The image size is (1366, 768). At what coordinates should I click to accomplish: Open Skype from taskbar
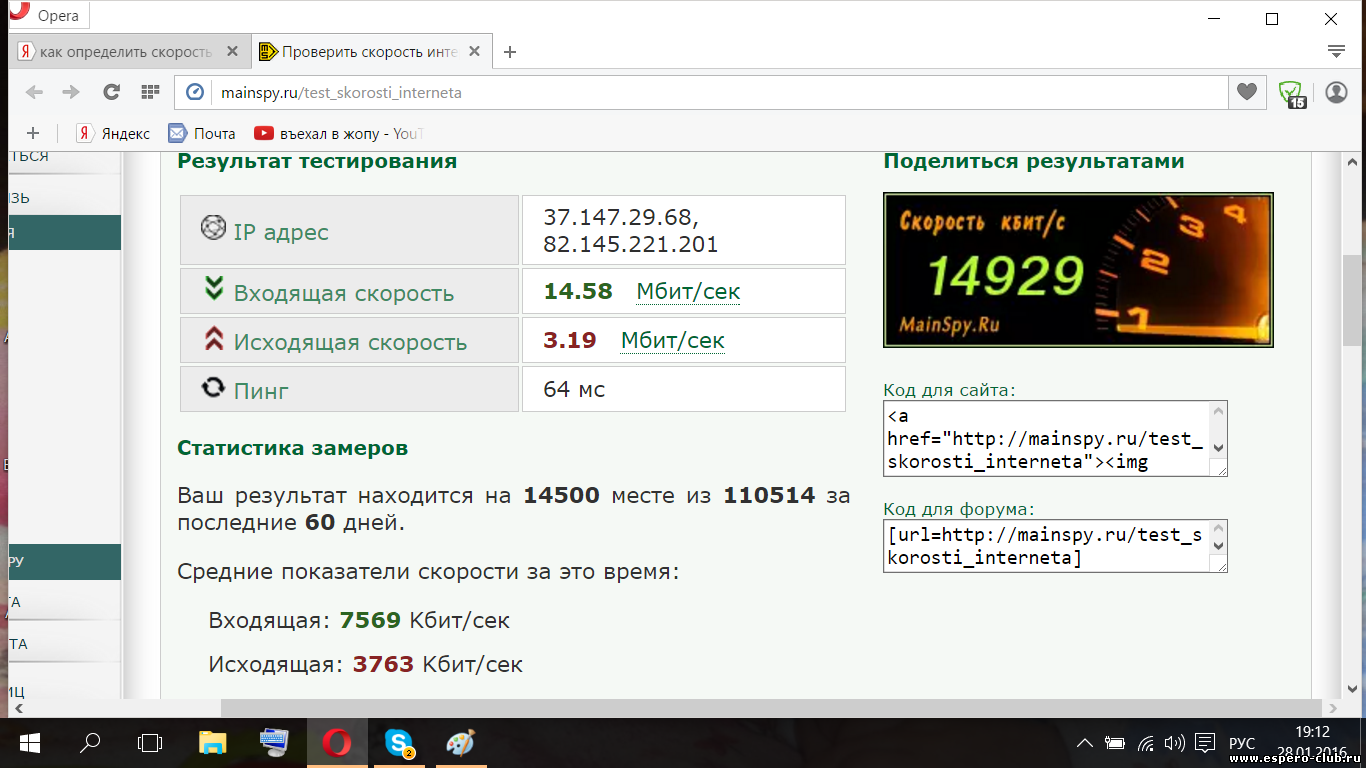400,743
